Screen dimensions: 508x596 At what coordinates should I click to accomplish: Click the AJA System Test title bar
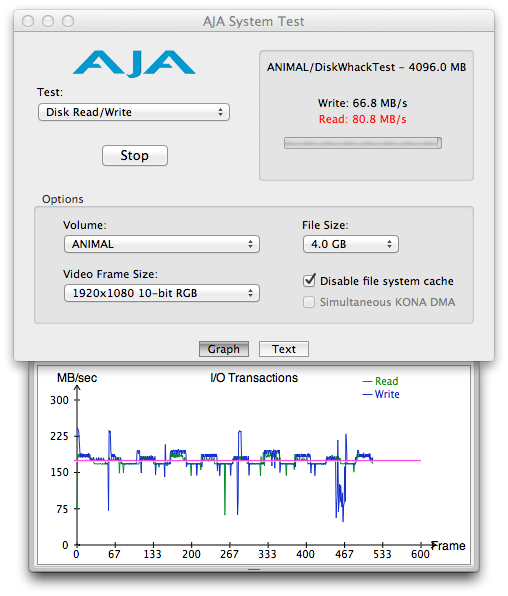pyautogui.click(x=254, y=21)
